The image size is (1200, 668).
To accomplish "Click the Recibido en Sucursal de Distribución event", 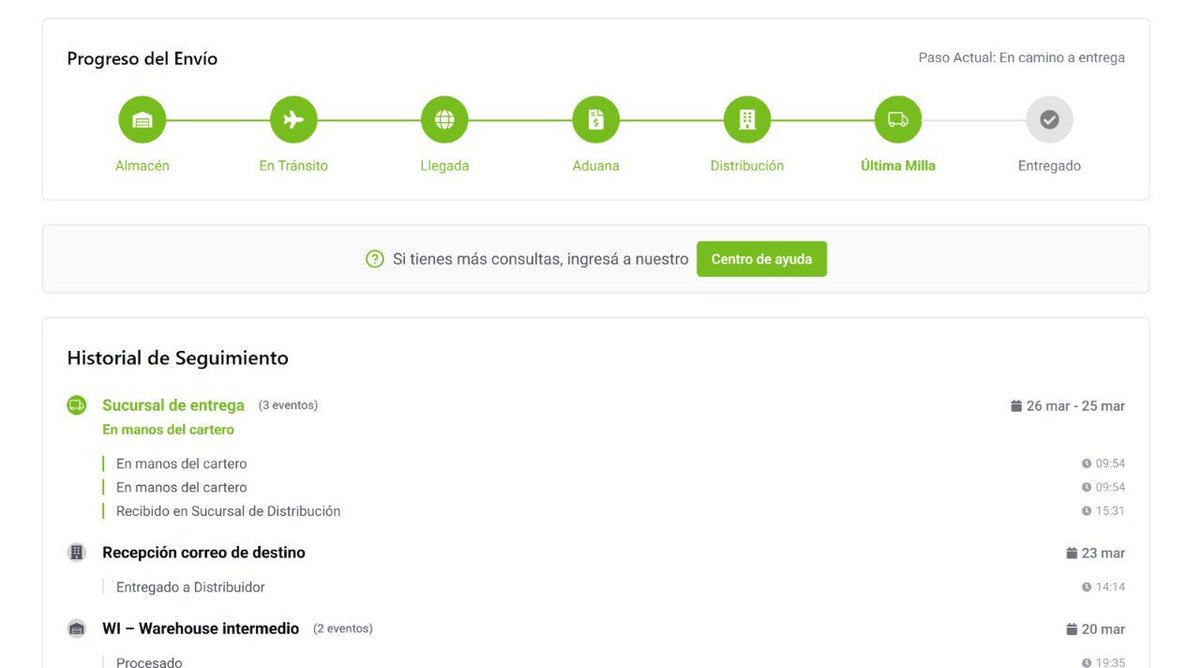I will click(228, 511).
